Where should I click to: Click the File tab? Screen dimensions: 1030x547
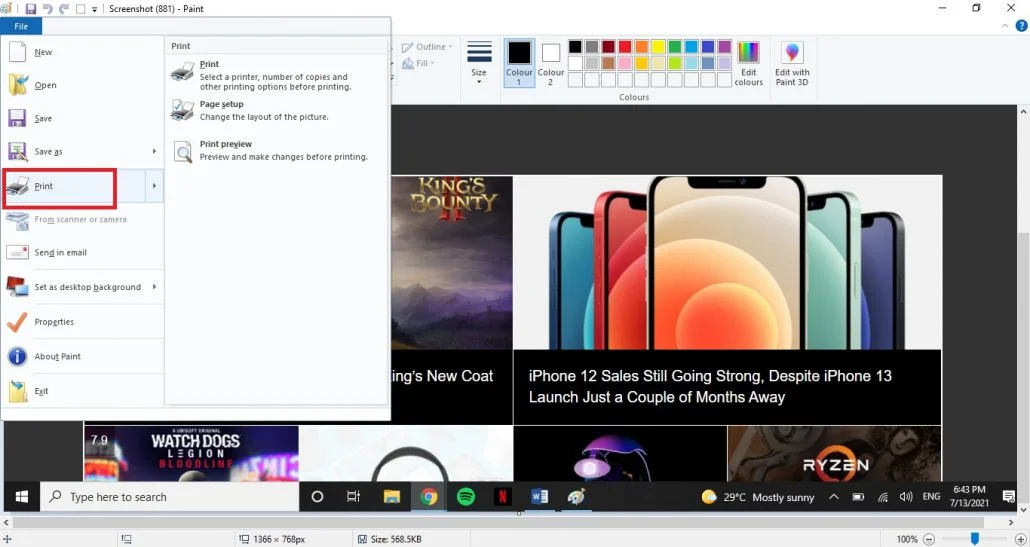tap(21, 26)
